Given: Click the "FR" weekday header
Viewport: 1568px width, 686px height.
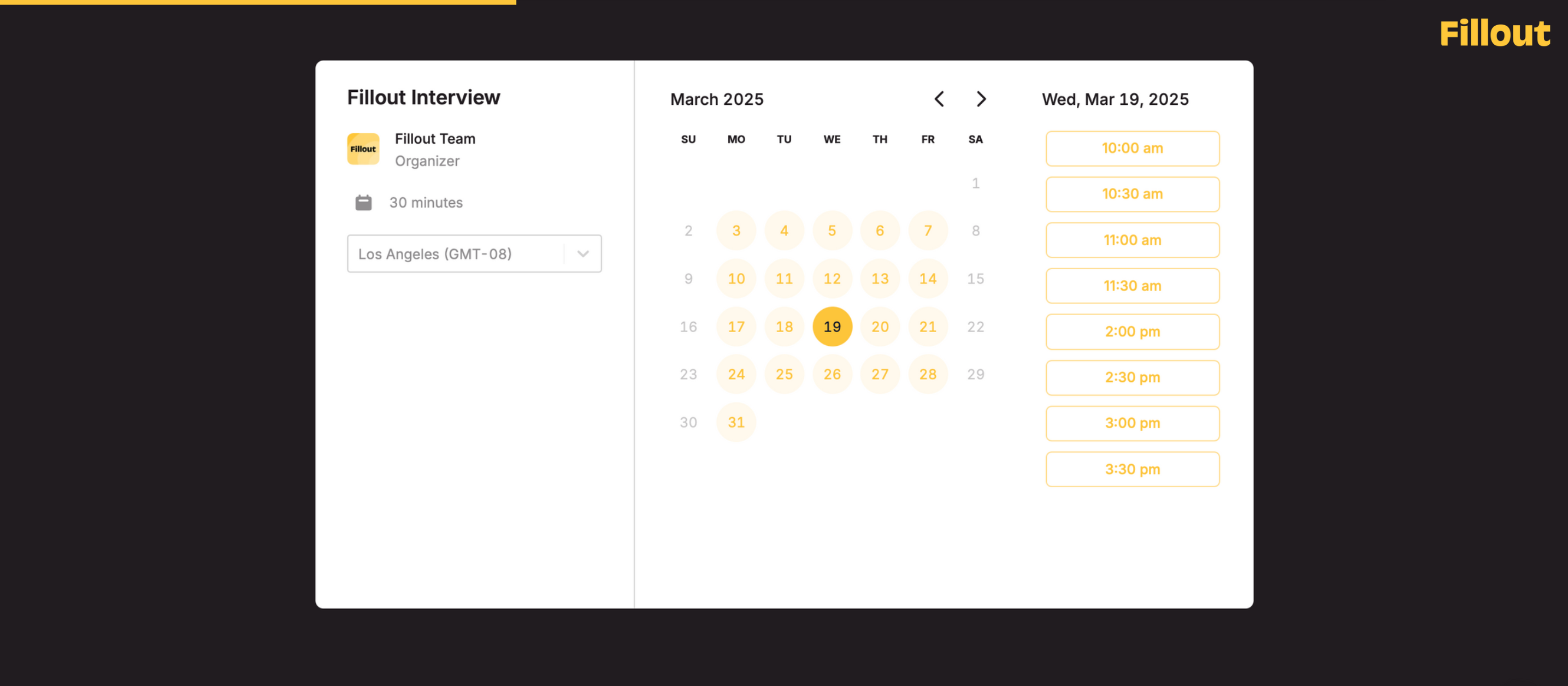Looking at the screenshot, I should click(x=928, y=139).
